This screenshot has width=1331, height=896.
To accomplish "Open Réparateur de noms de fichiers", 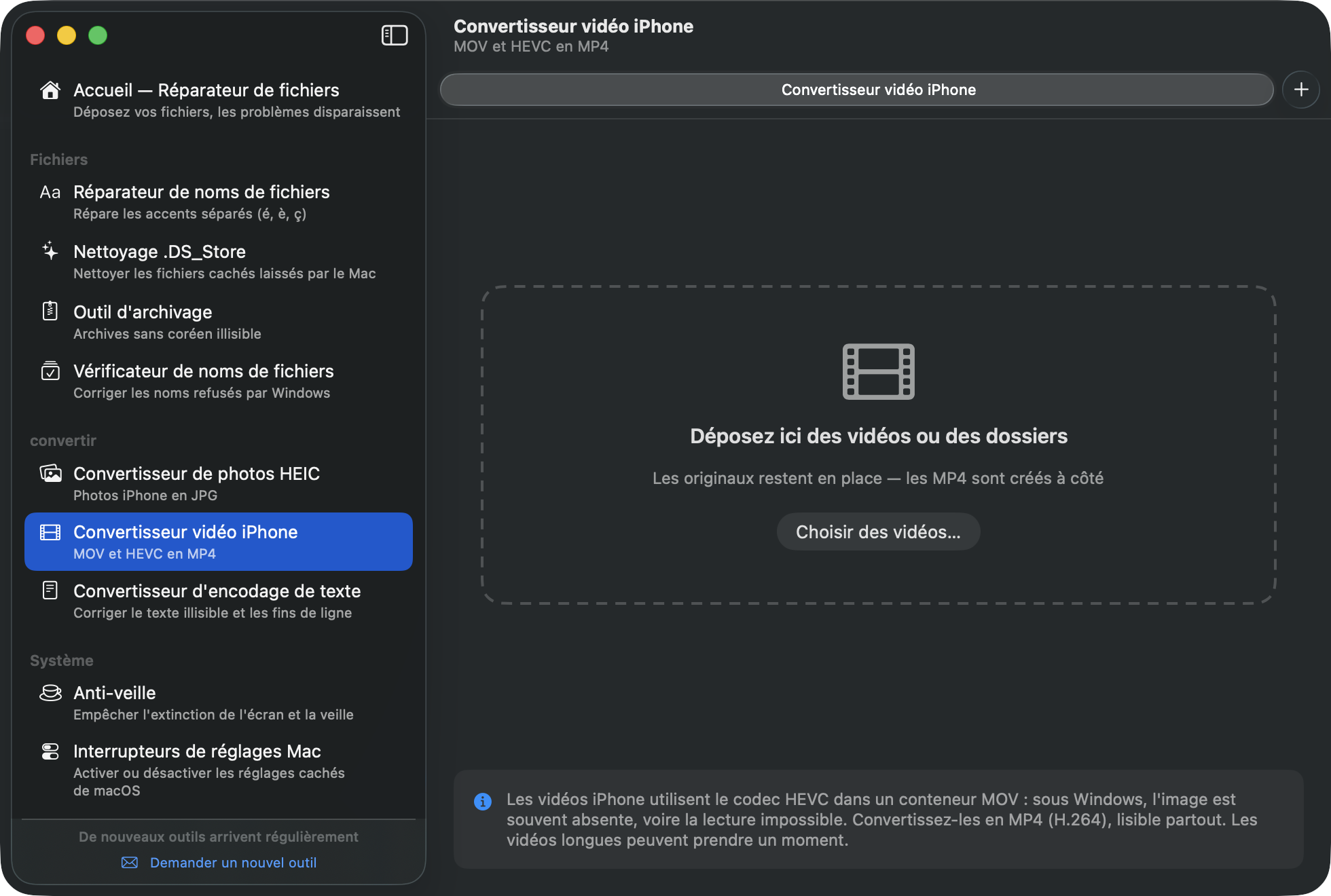I will (219, 202).
